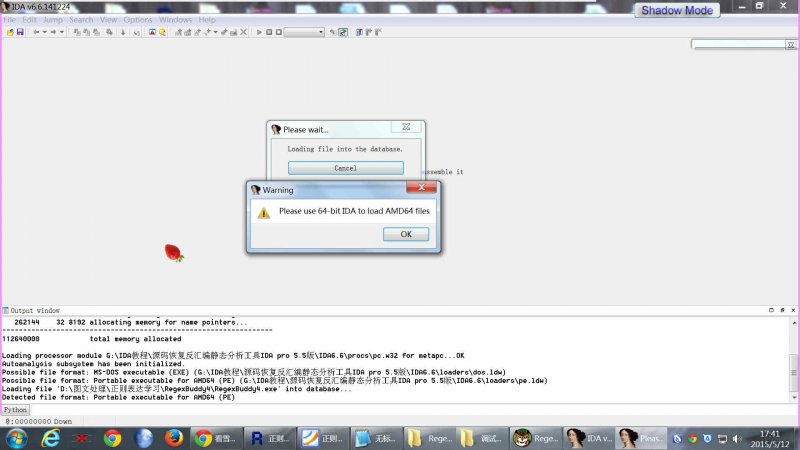Click the 'Autoanalysis subsystem has been initialized.' line
800x450 pixels.
tap(93, 364)
